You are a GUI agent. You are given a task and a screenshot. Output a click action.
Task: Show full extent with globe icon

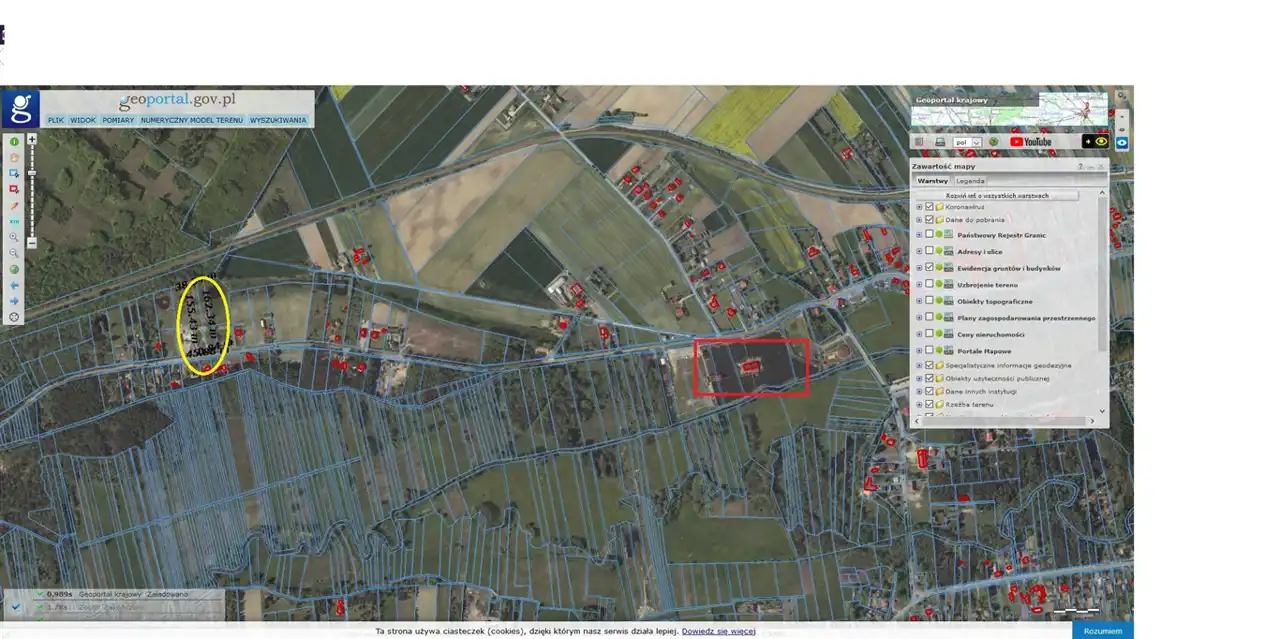(14, 270)
